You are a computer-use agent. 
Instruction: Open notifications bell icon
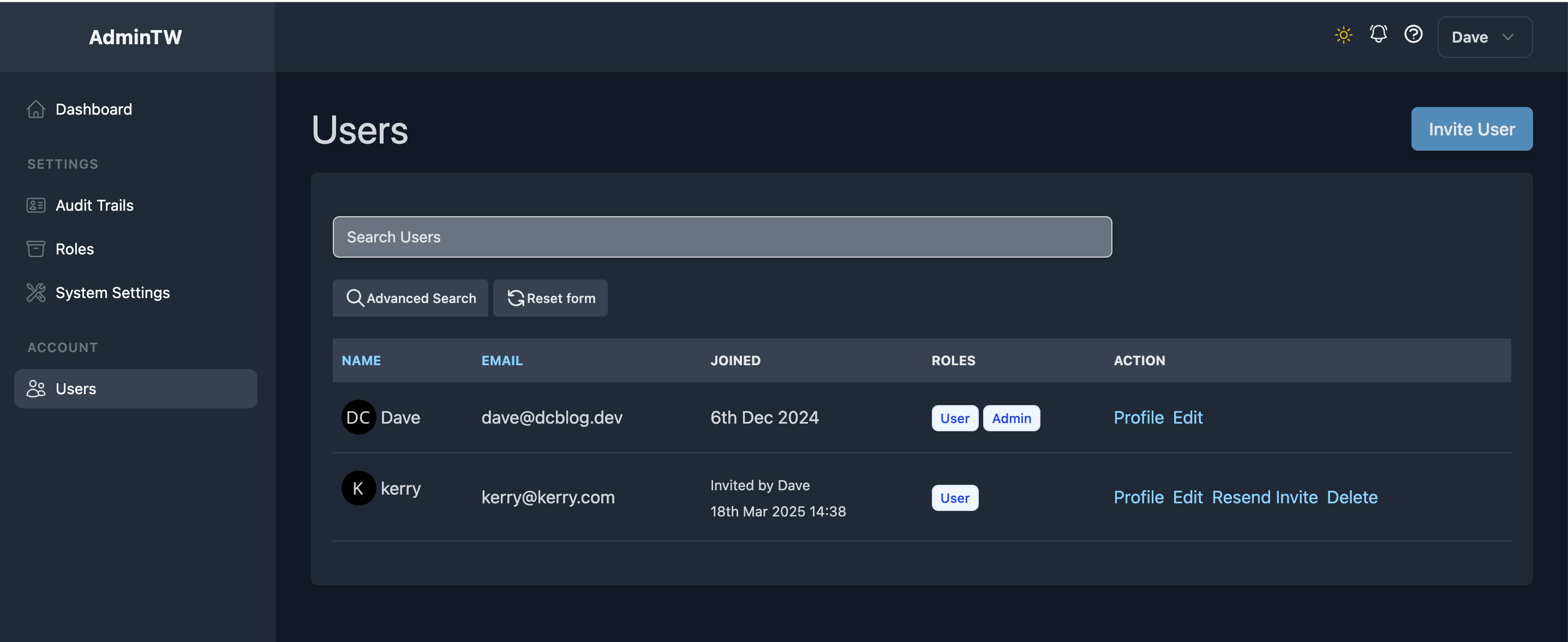[x=1378, y=34]
